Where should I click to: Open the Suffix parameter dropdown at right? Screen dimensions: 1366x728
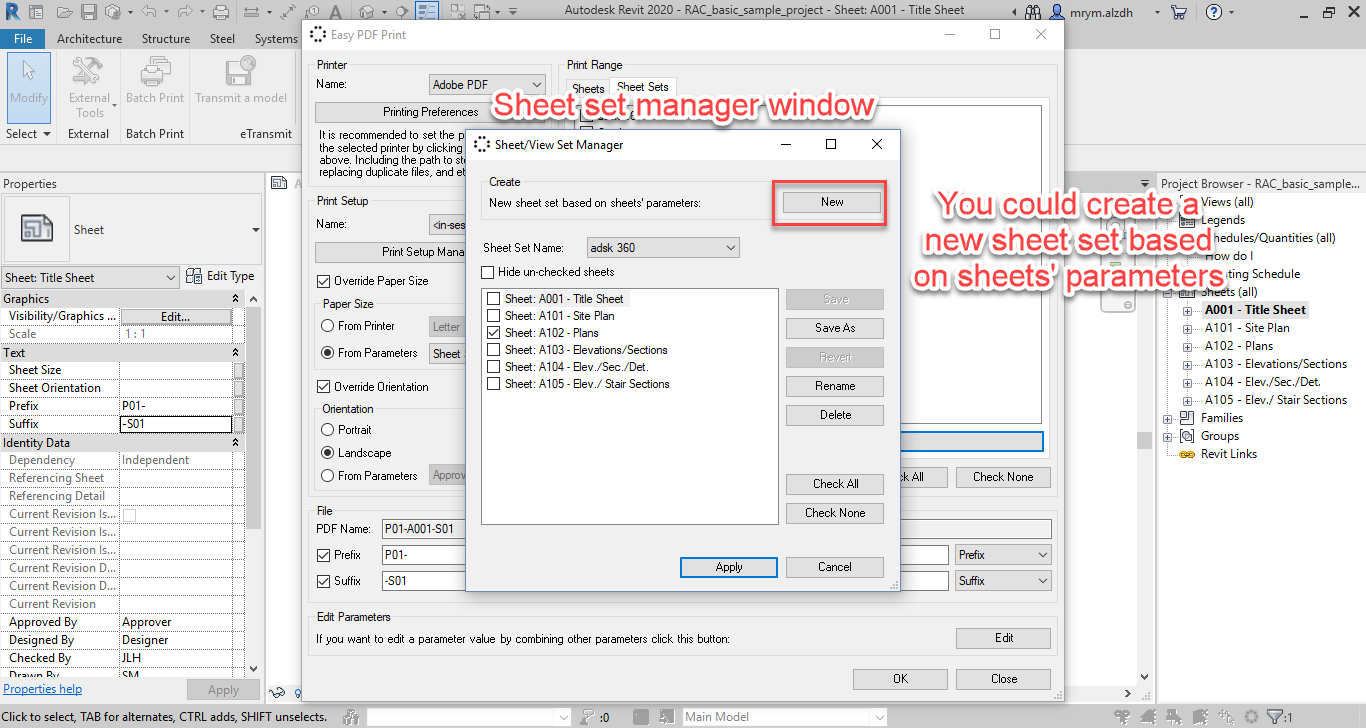tap(1003, 581)
